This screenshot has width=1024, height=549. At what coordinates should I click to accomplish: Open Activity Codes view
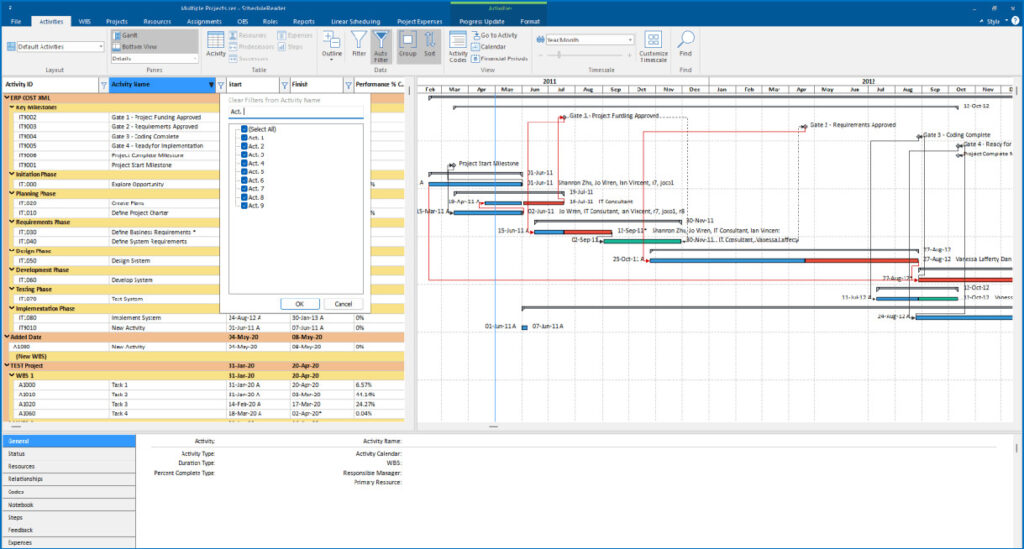458,46
